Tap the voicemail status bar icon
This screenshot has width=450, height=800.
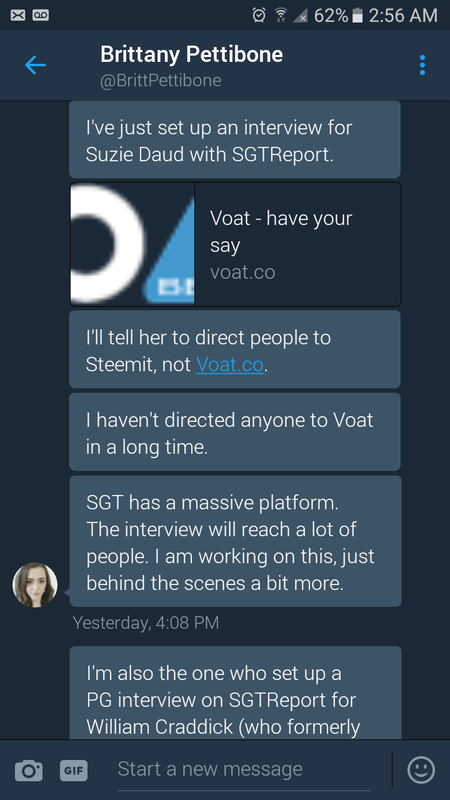pos(41,16)
